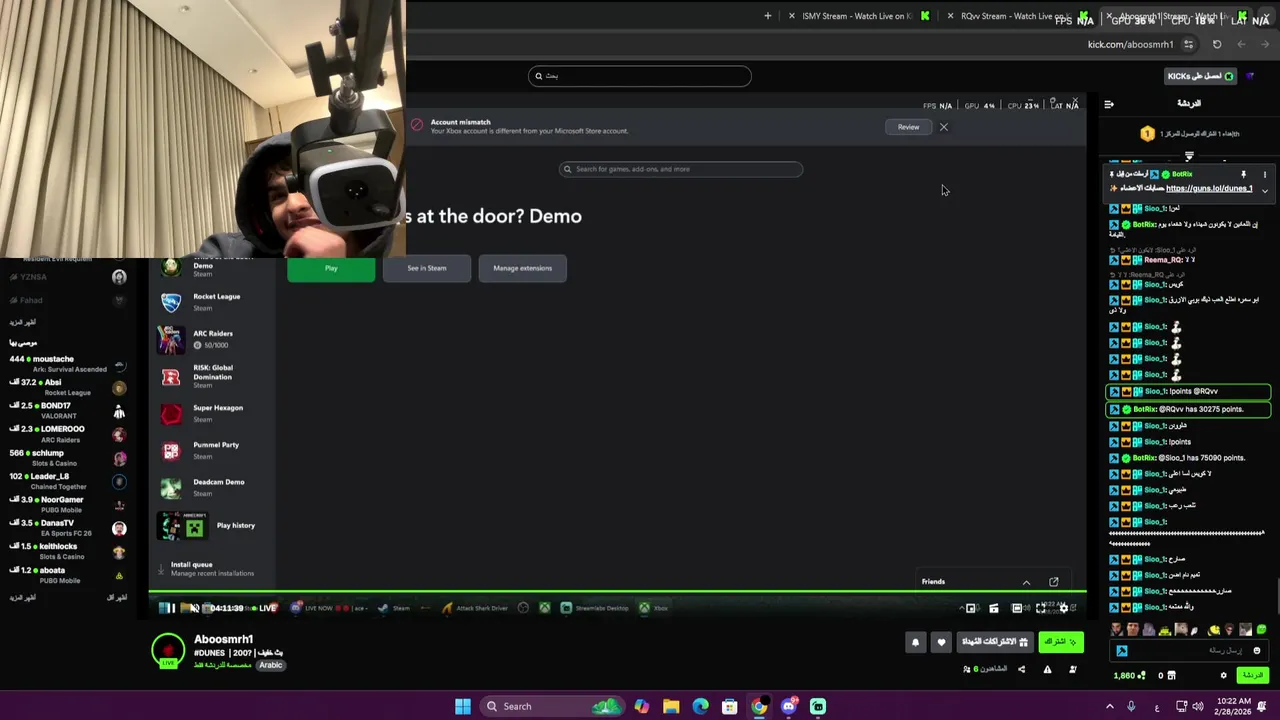Click the green Play button
The height and width of the screenshot is (720, 1280).
point(331,268)
